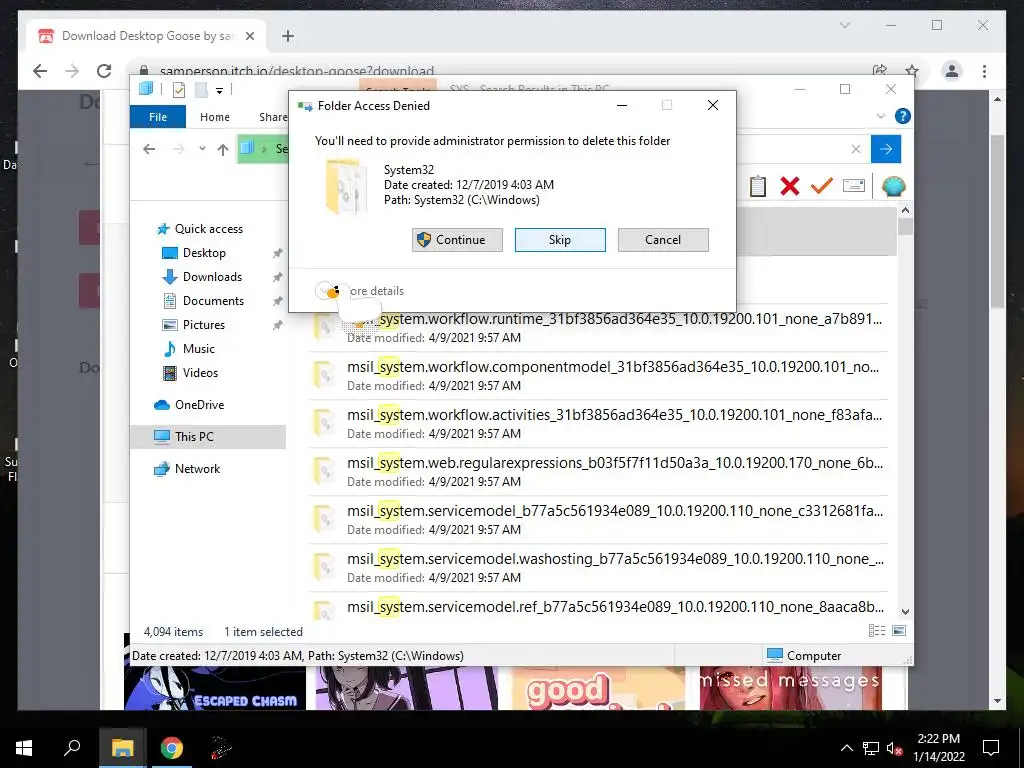Open new tab in Chrome
1024x768 pixels.
coord(287,36)
